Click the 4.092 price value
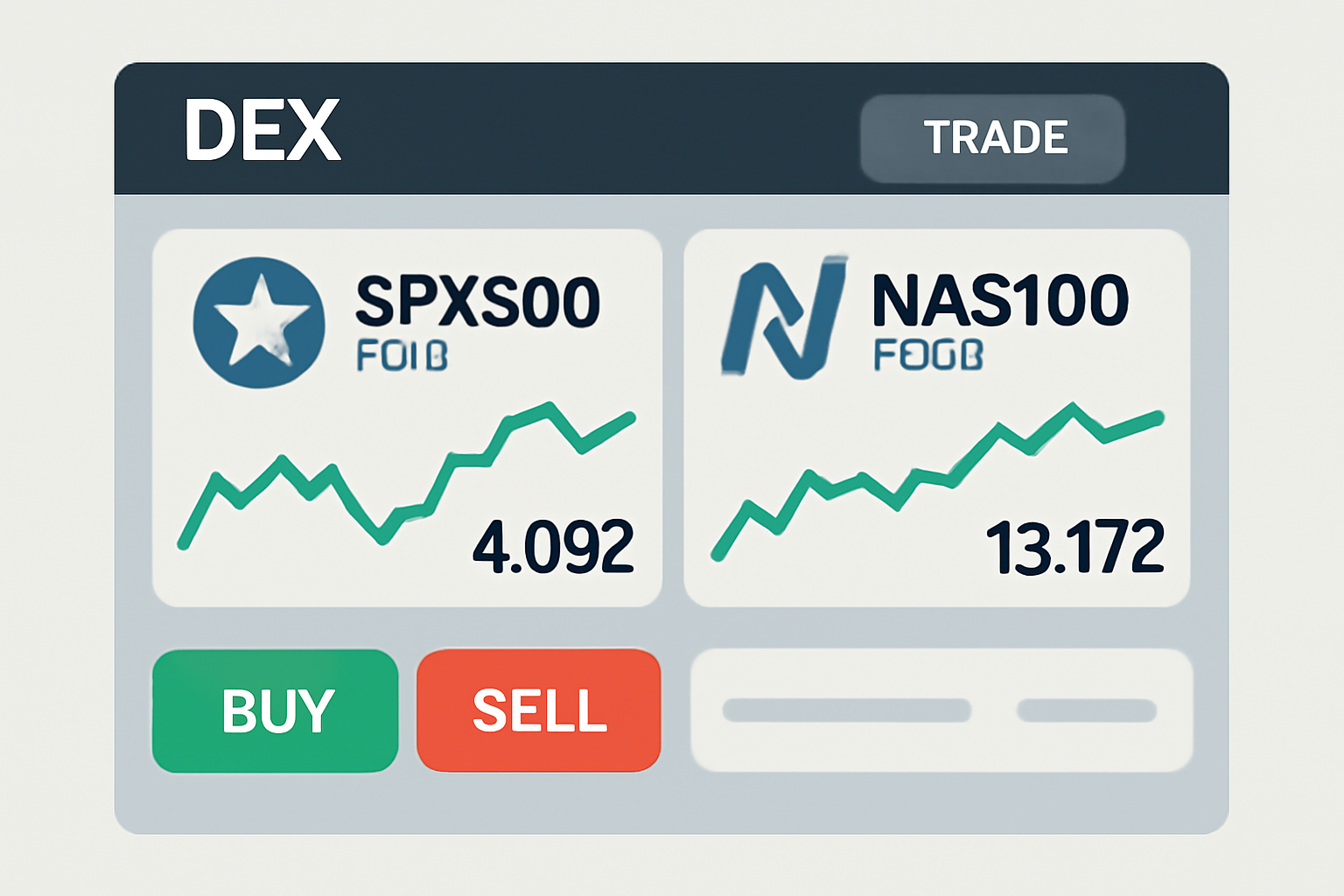The width and height of the screenshot is (1344, 896). coord(553,547)
